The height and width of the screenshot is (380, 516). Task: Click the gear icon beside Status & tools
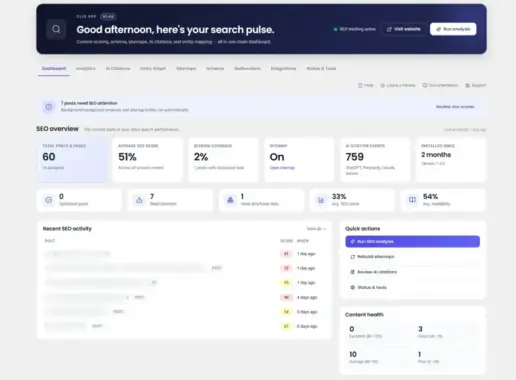tap(353, 287)
